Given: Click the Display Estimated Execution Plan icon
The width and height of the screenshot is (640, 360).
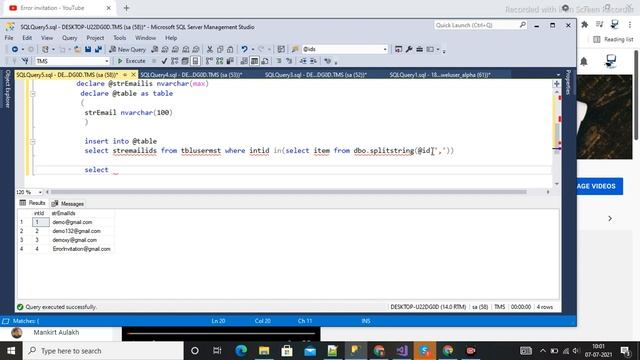Looking at the screenshot, I should point(175,61).
